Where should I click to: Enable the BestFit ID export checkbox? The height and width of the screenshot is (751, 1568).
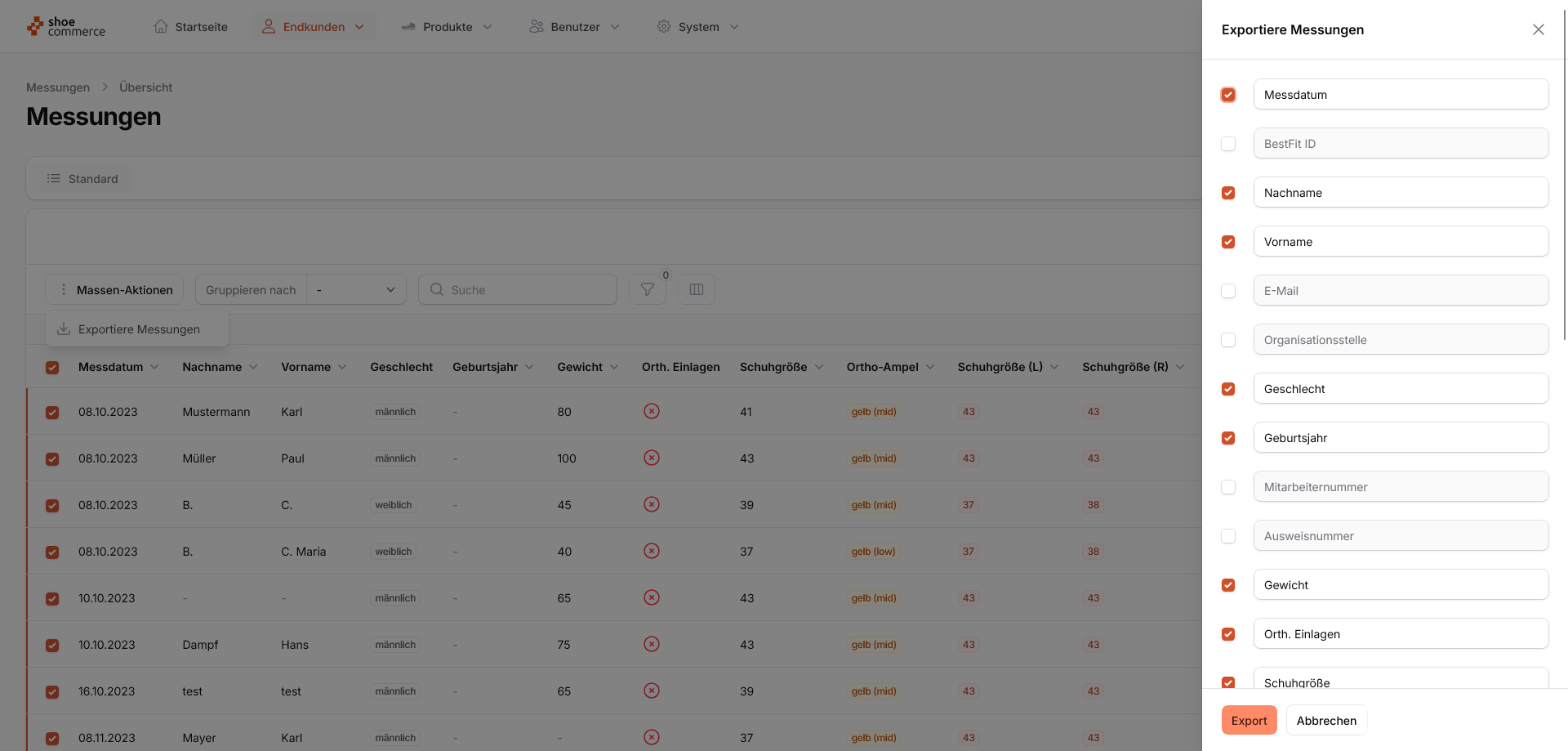(x=1227, y=144)
